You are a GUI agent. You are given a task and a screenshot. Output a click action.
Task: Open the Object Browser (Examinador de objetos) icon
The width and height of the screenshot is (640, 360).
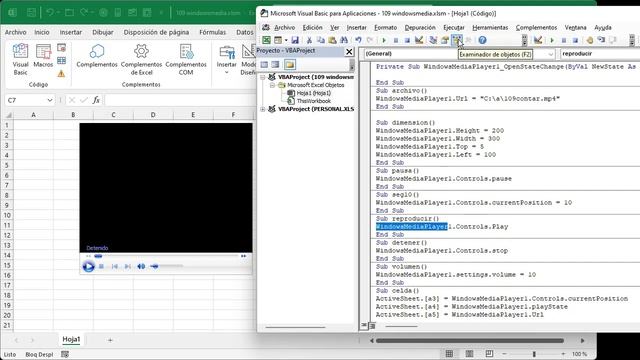click(457, 40)
